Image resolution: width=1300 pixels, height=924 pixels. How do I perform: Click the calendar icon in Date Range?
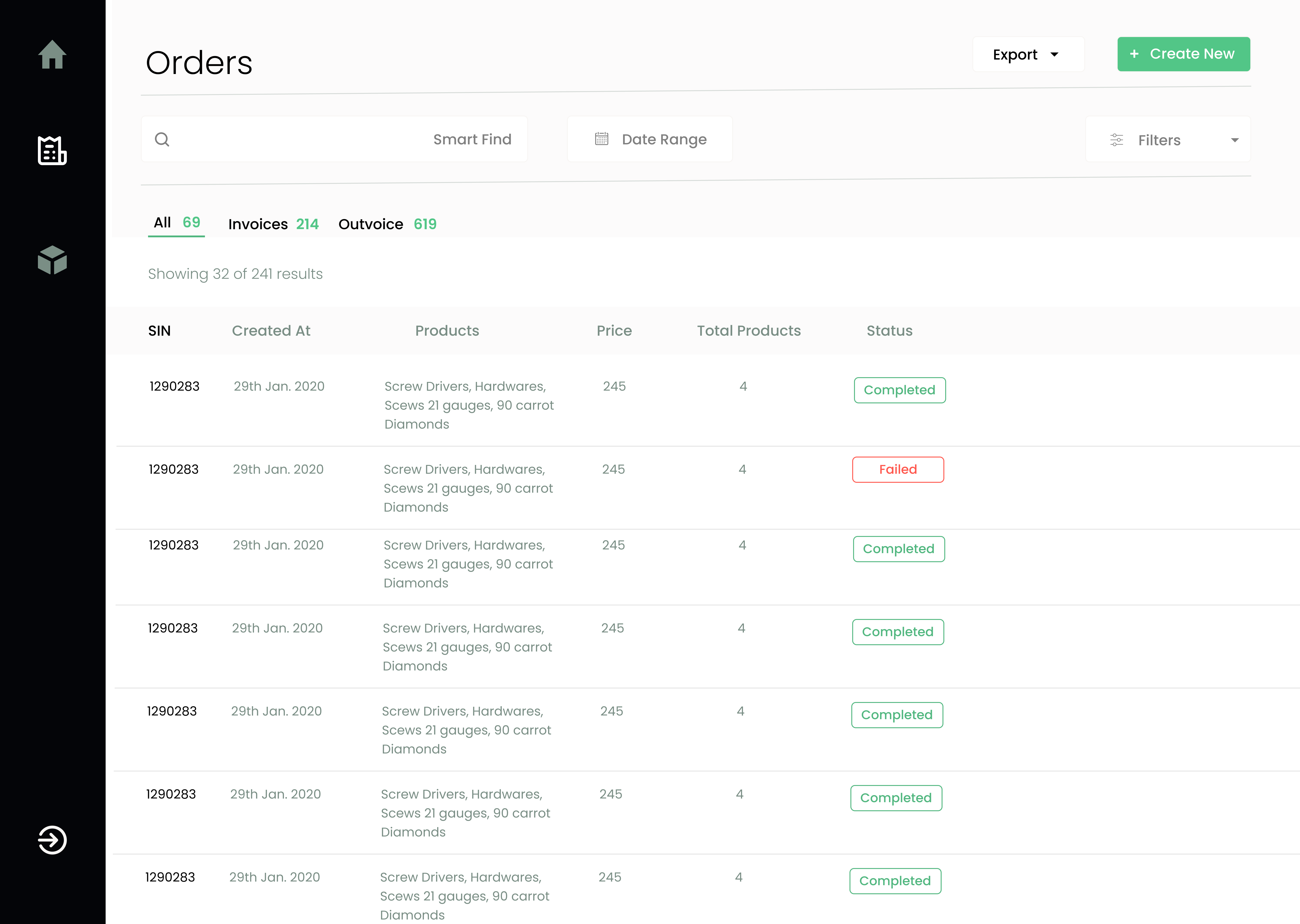pyautogui.click(x=602, y=139)
